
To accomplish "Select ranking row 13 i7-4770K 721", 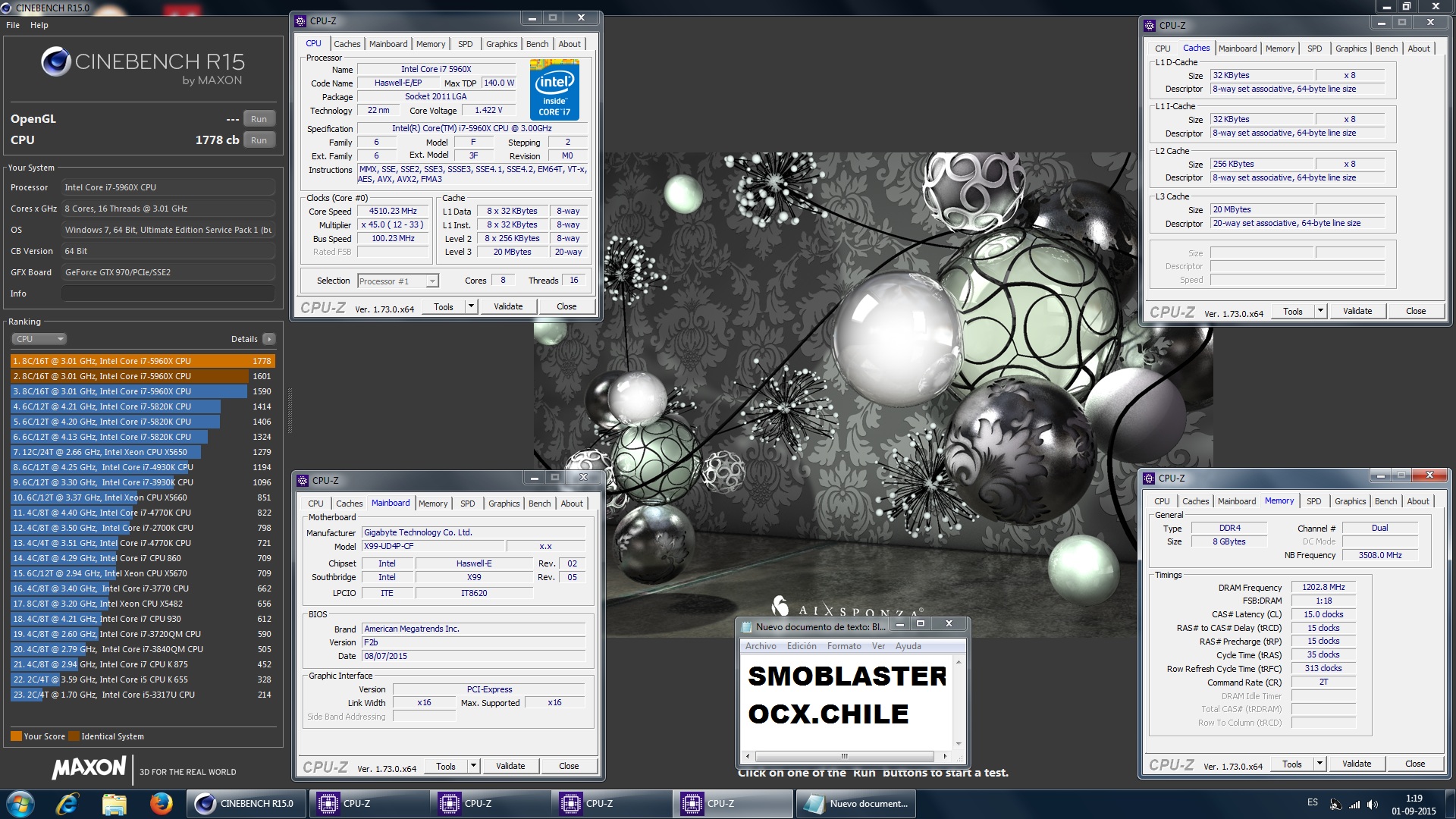I will [x=143, y=543].
